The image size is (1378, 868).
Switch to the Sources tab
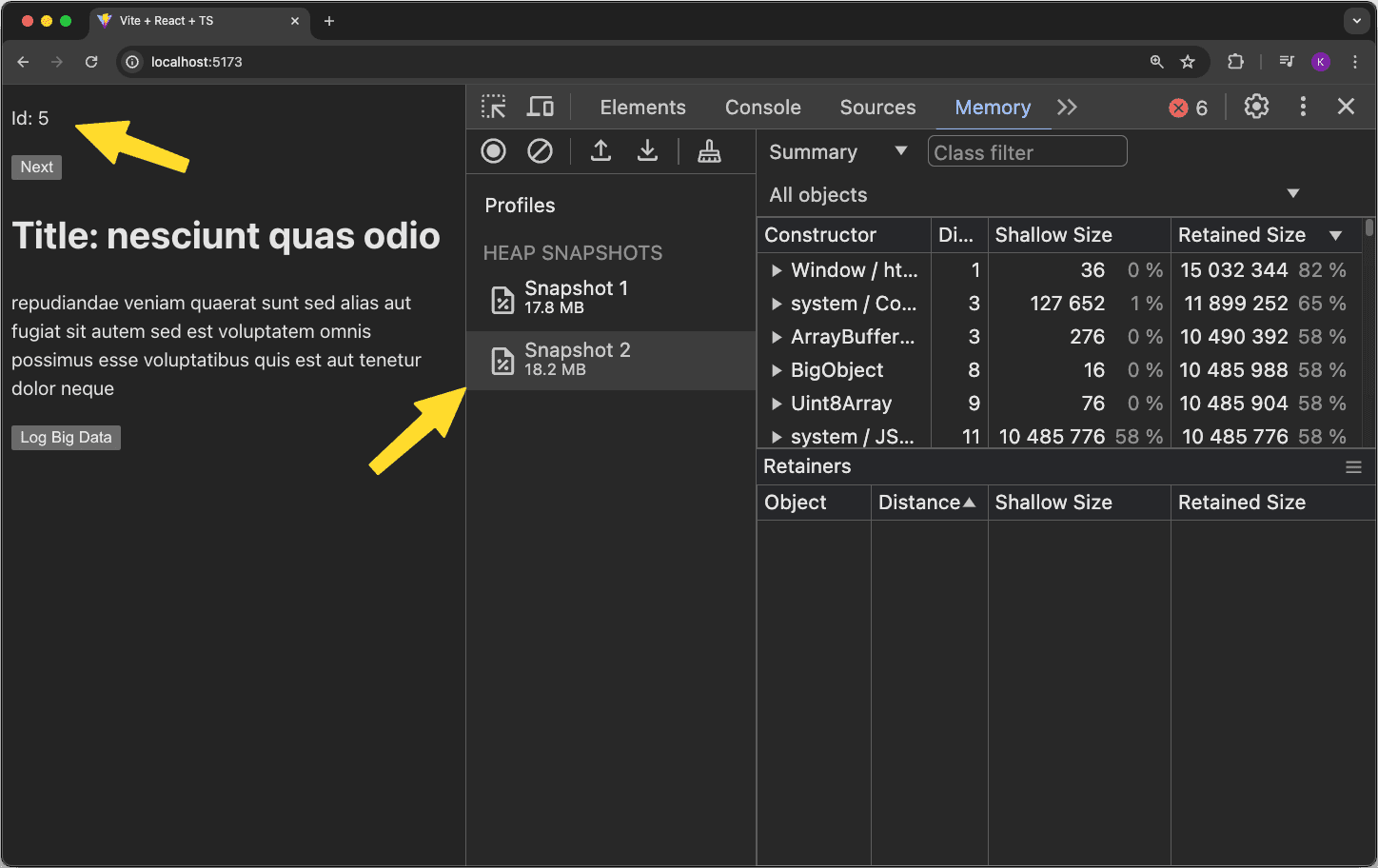(x=877, y=108)
